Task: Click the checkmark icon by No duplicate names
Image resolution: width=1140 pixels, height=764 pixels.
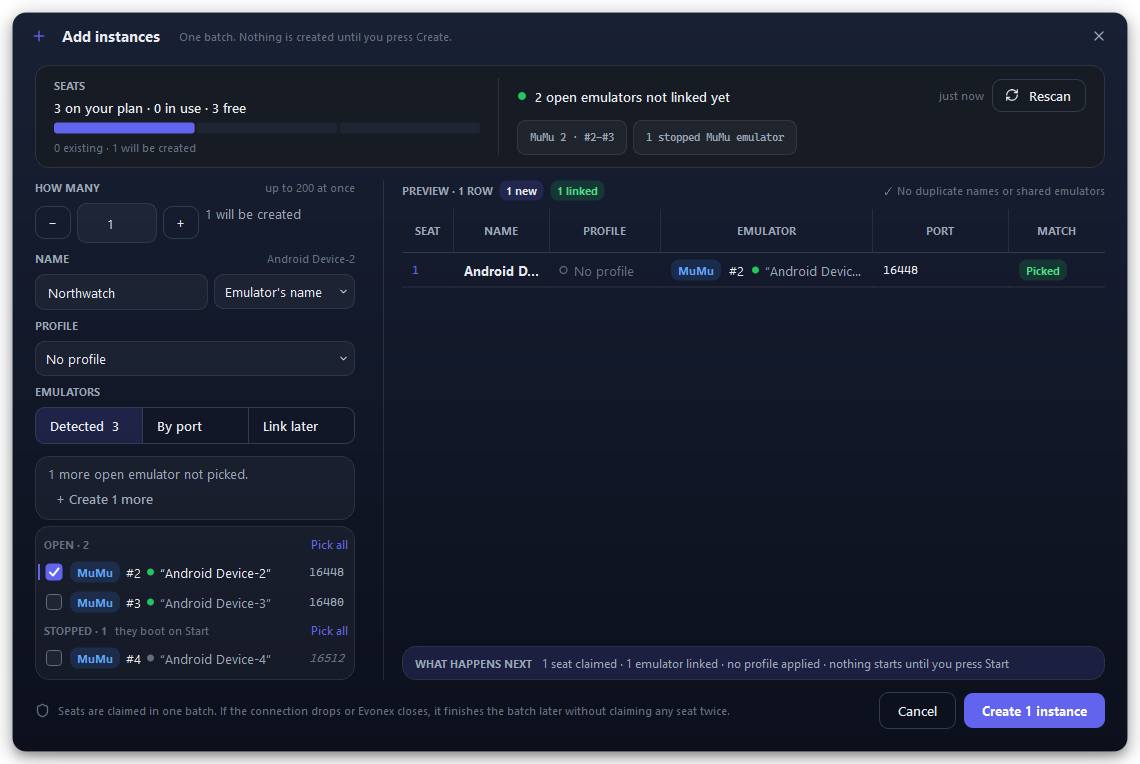Action: pyautogui.click(x=888, y=191)
